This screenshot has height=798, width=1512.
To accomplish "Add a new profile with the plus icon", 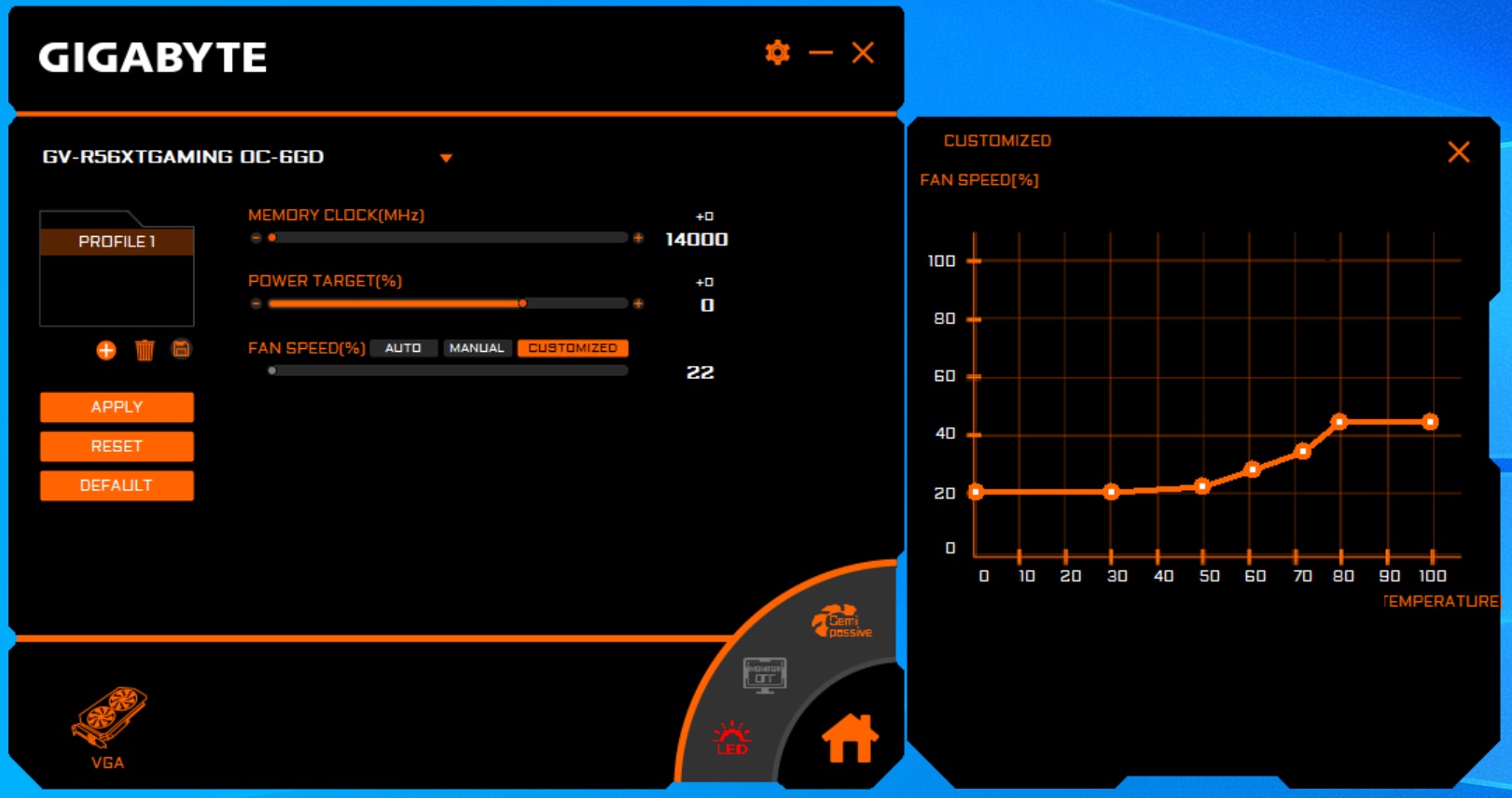I will click(106, 351).
